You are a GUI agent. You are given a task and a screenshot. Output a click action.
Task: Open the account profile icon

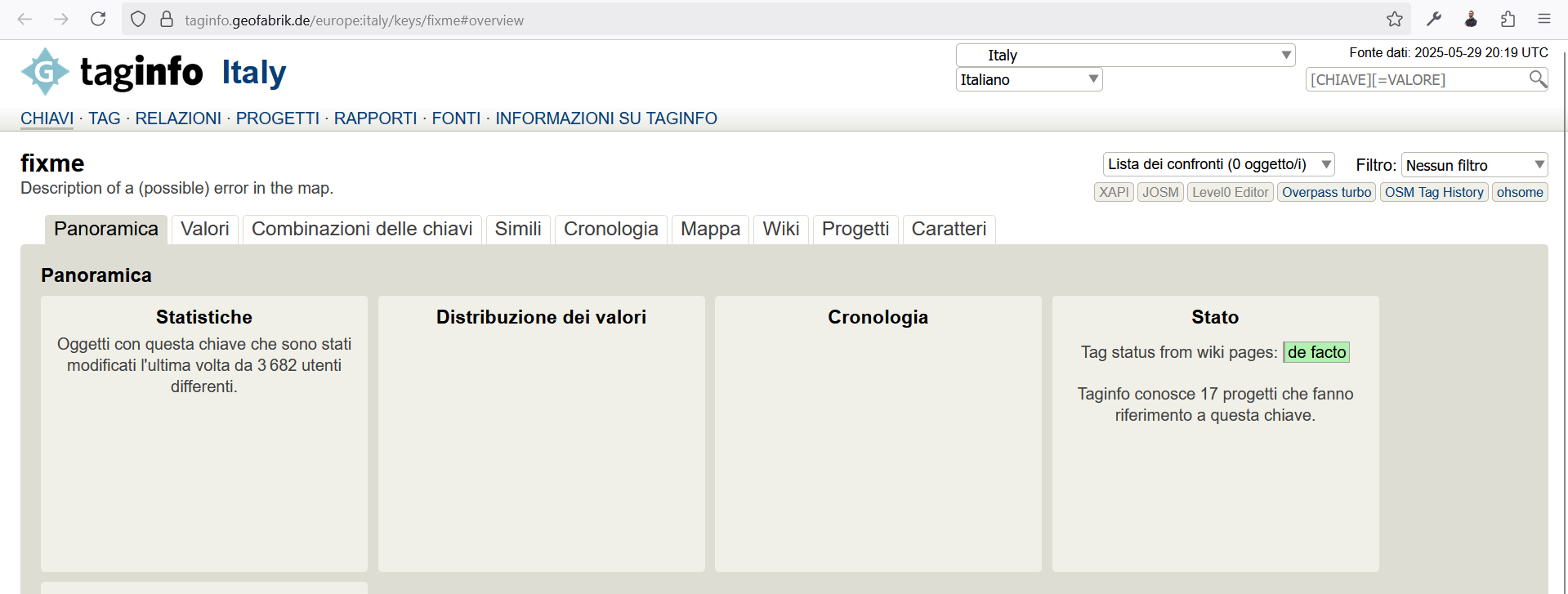[1471, 19]
